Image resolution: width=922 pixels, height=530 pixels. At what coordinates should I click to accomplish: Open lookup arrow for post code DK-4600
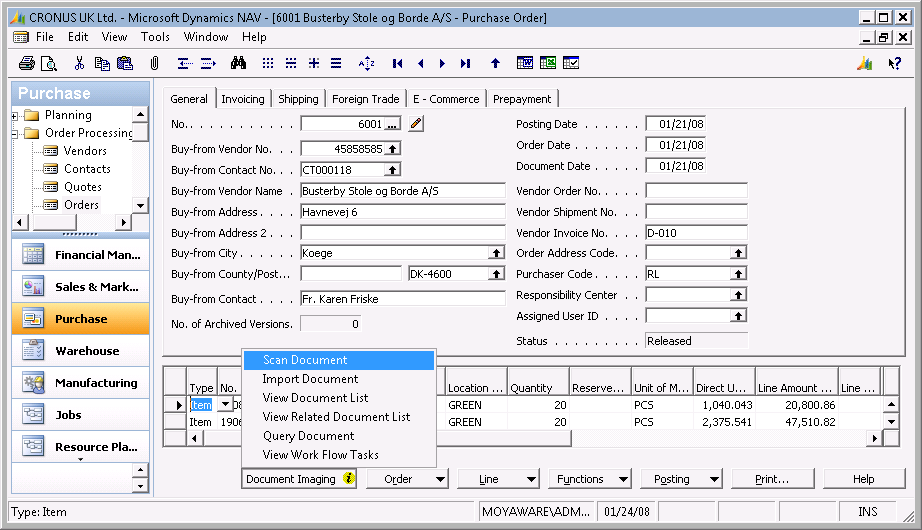(x=497, y=274)
